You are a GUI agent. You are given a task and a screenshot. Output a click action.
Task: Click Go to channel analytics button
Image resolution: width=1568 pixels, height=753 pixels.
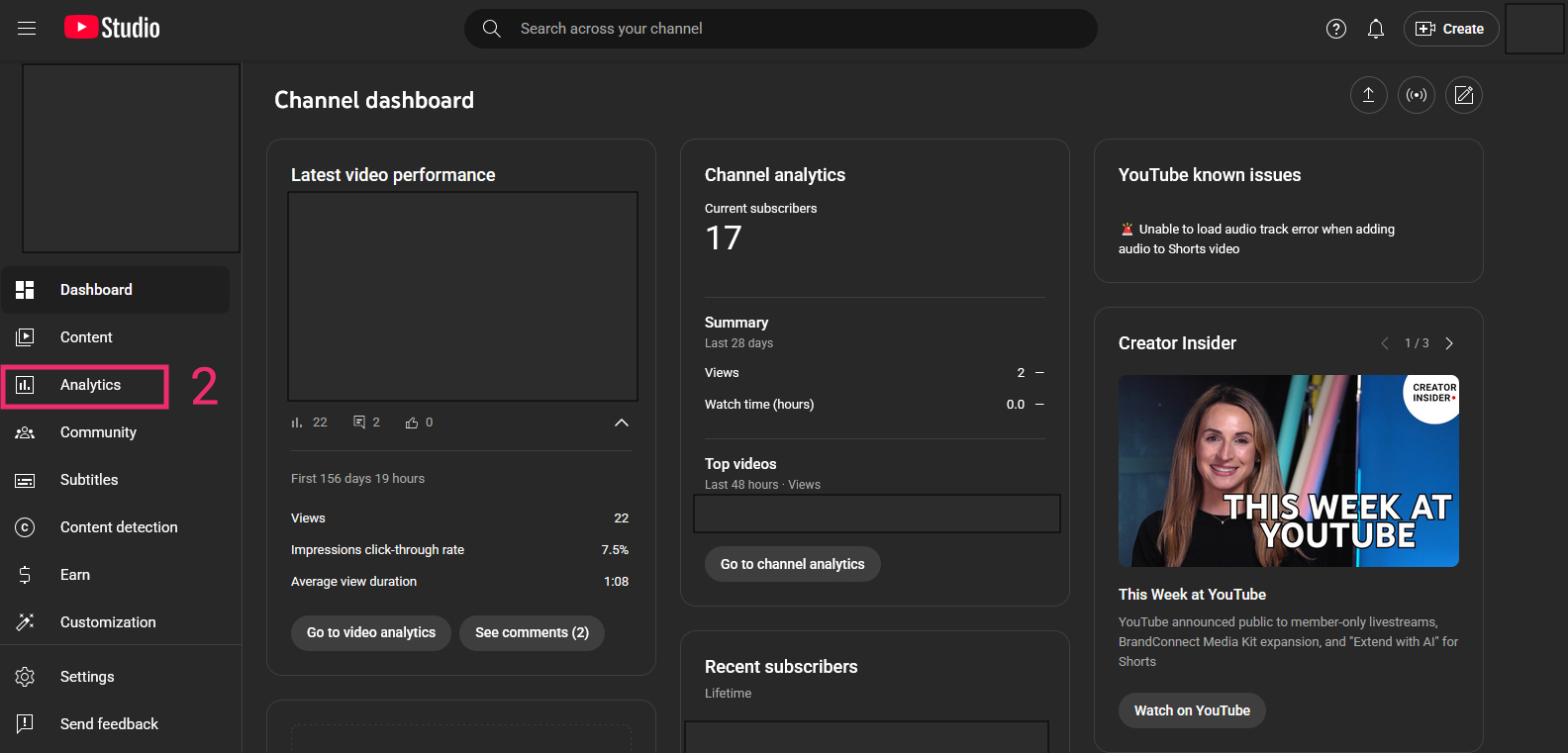(x=792, y=564)
